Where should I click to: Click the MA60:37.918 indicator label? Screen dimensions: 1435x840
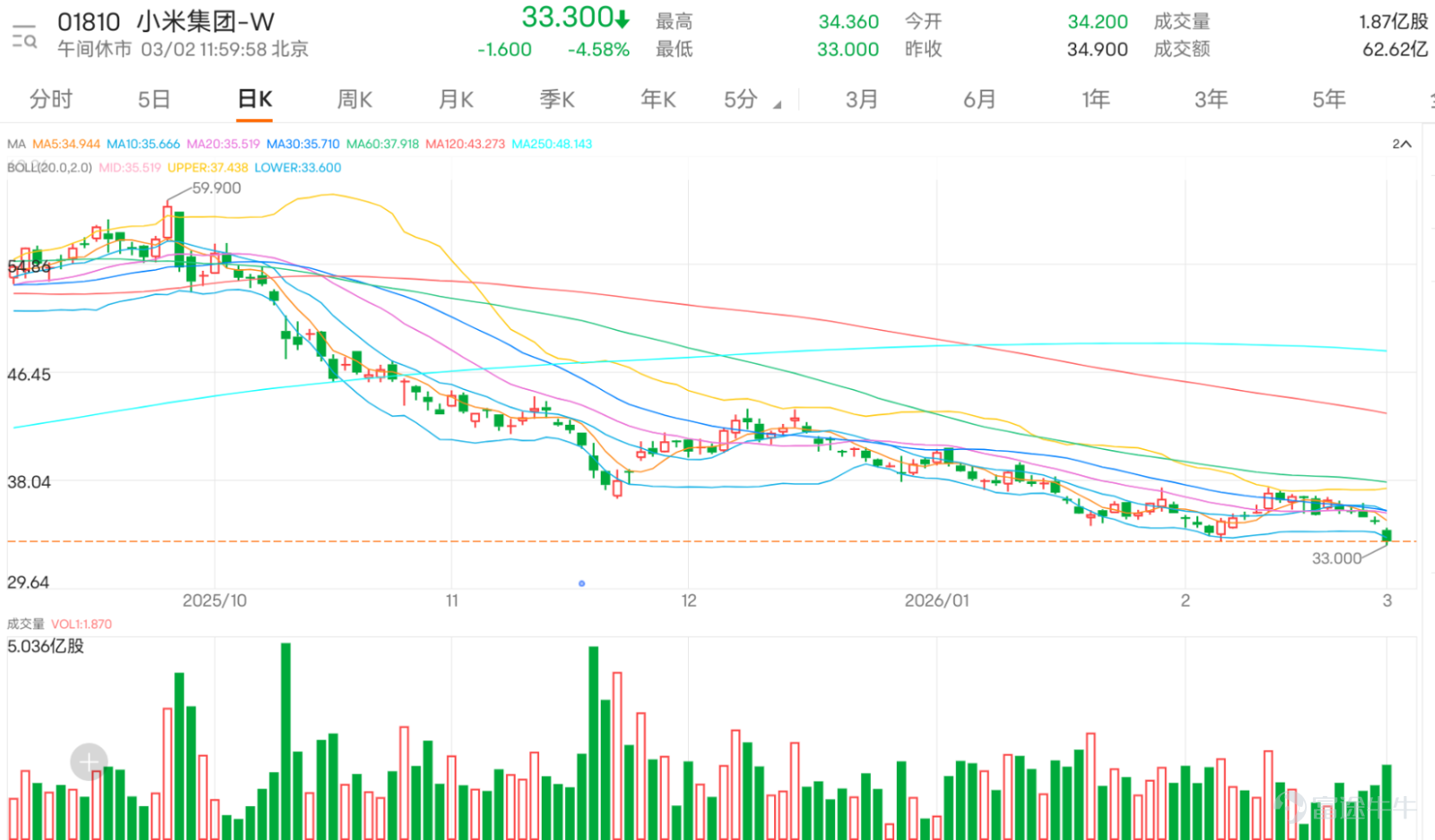coord(383,143)
